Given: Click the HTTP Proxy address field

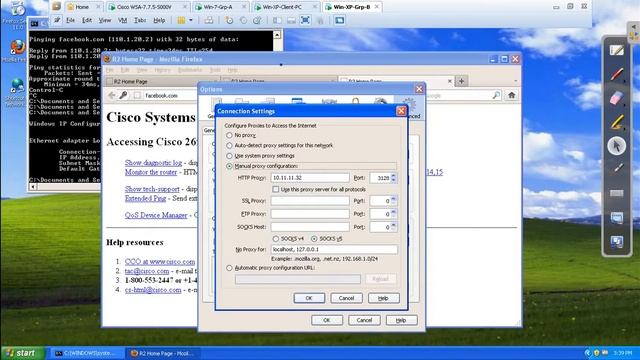Looking at the screenshot, I should [x=310, y=178].
